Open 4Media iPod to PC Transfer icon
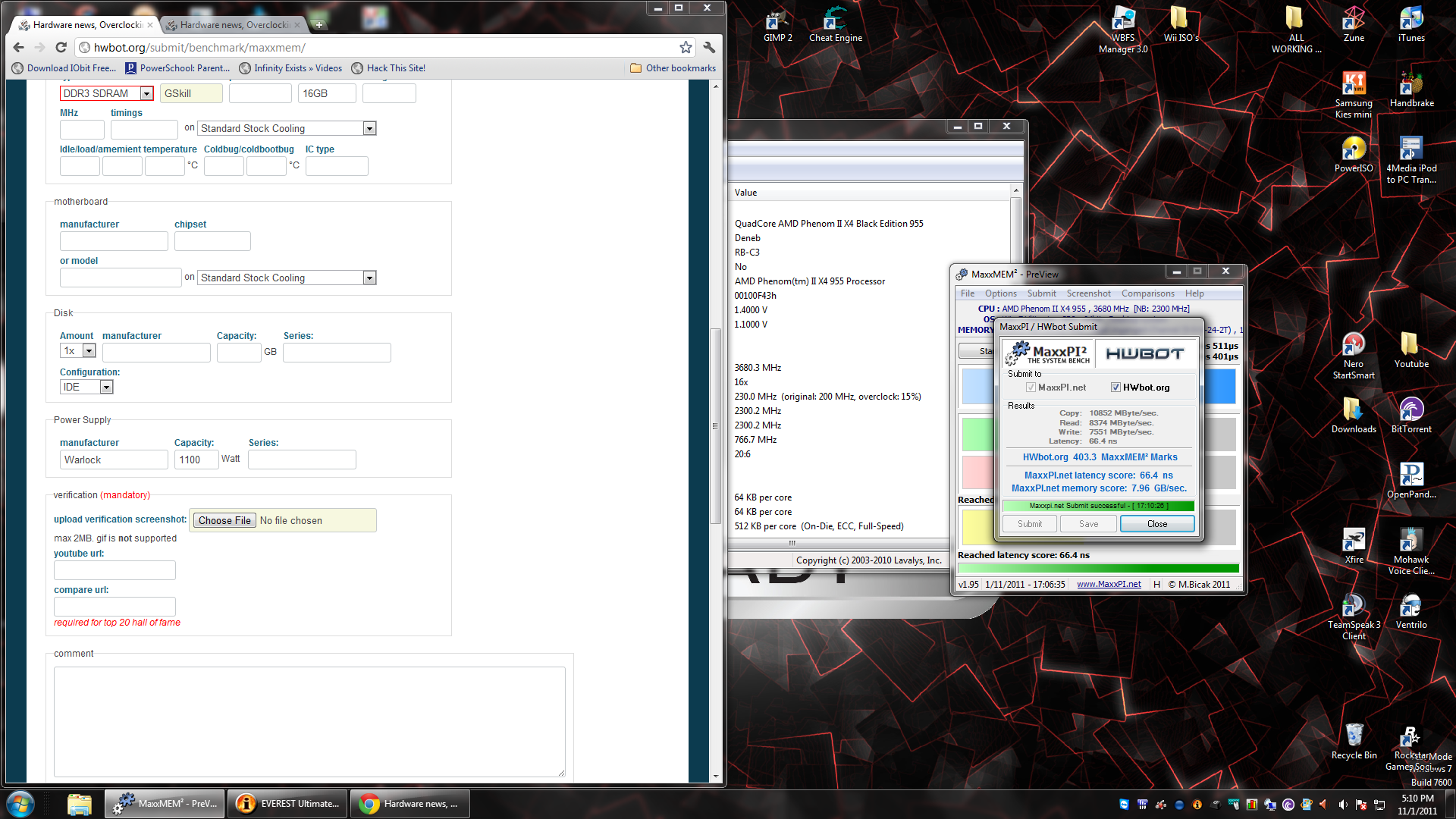The height and width of the screenshot is (819, 1456). [x=1411, y=160]
